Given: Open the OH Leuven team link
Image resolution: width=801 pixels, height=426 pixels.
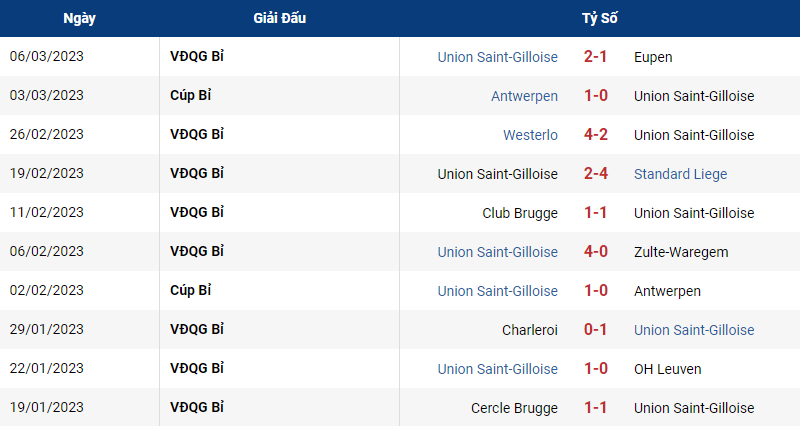Looking at the screenshot, I should tap(667, 369).
